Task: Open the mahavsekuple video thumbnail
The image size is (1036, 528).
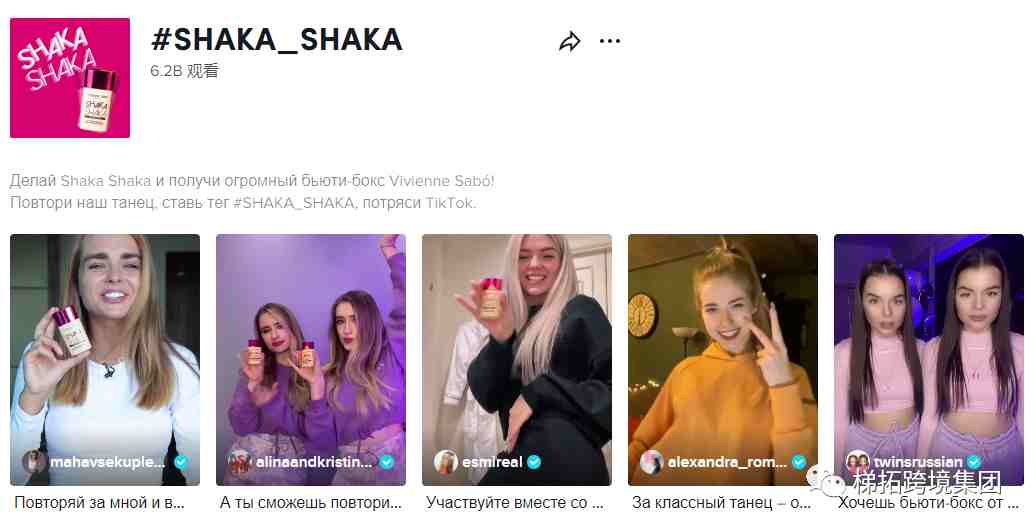Action: click(x=105, y=359)
